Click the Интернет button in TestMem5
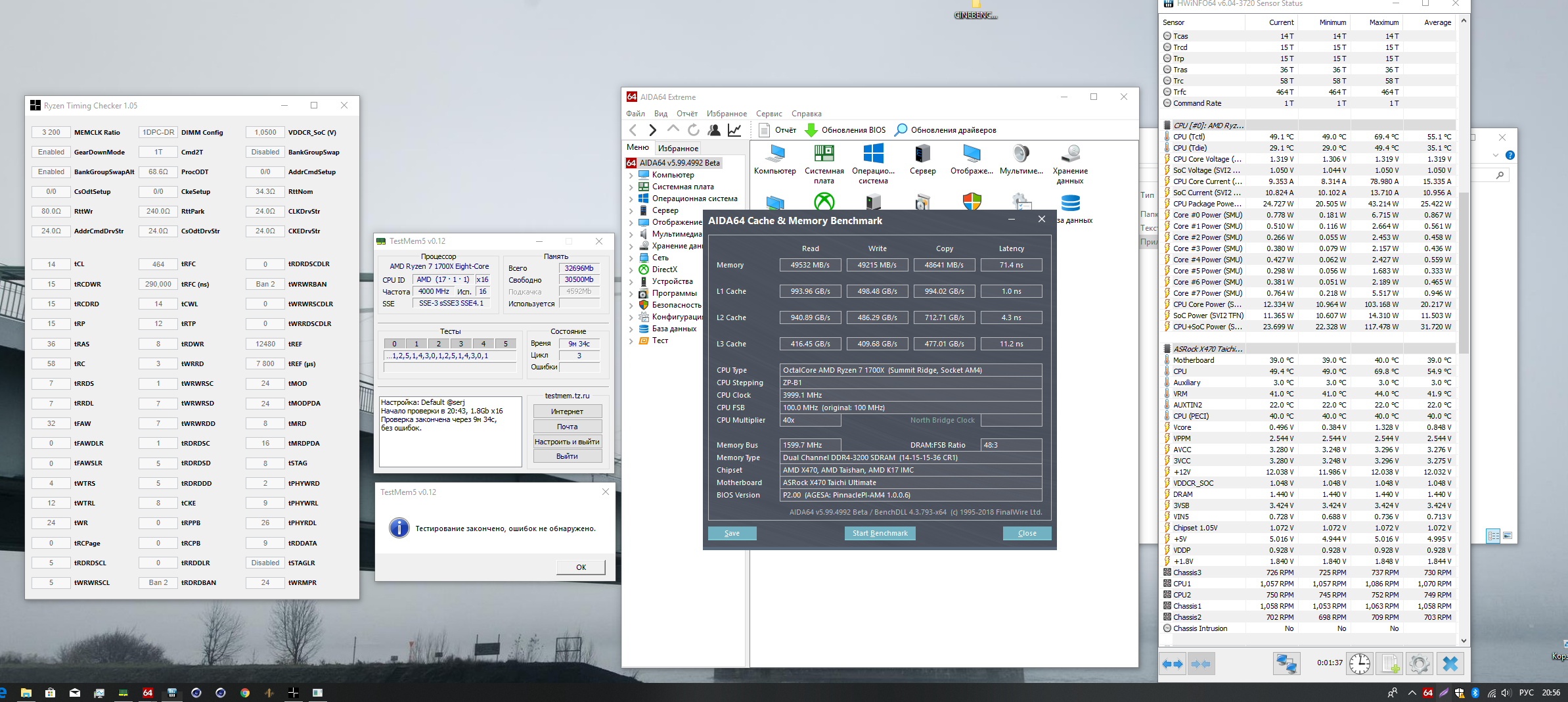Viewport: 1568px width, 702px height. coord(568,411)
